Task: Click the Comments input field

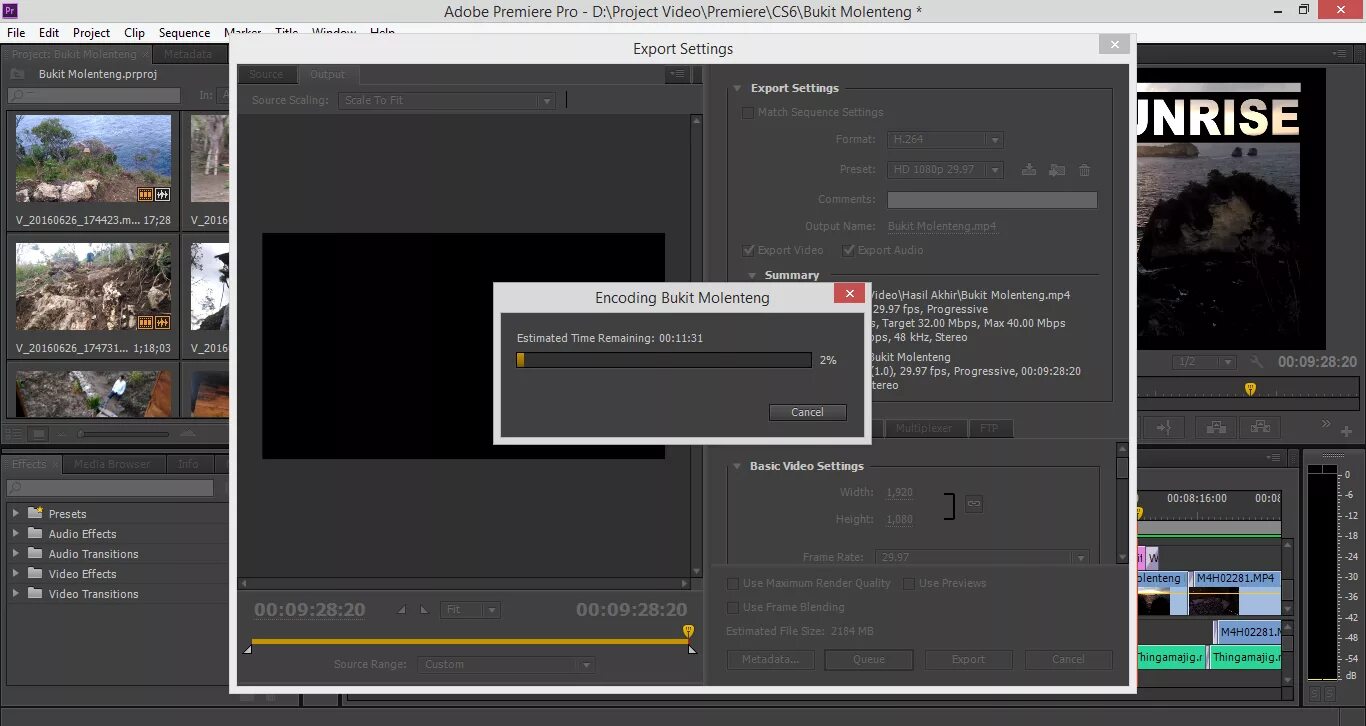Action: tap(992, 200)
